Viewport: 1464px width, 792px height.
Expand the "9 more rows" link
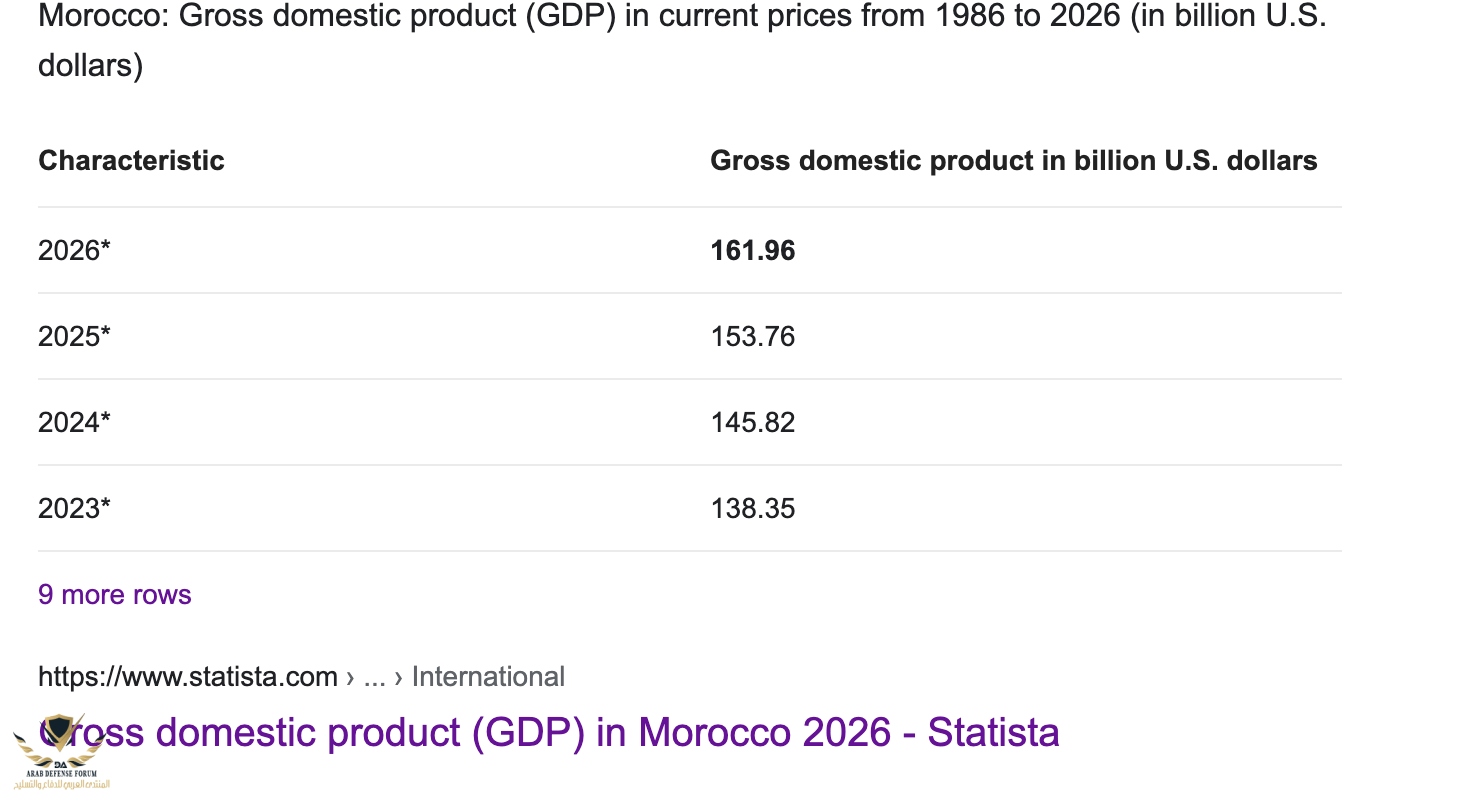click(x=114, y=595)
